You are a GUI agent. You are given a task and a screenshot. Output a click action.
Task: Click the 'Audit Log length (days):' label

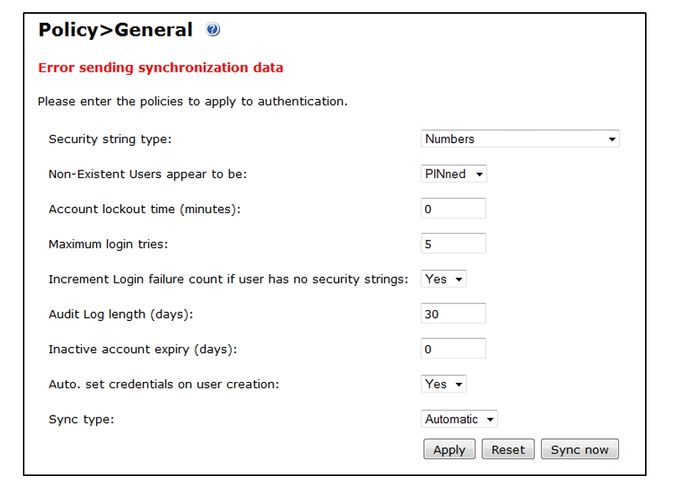pyautogui.click(x=120, y=314)
